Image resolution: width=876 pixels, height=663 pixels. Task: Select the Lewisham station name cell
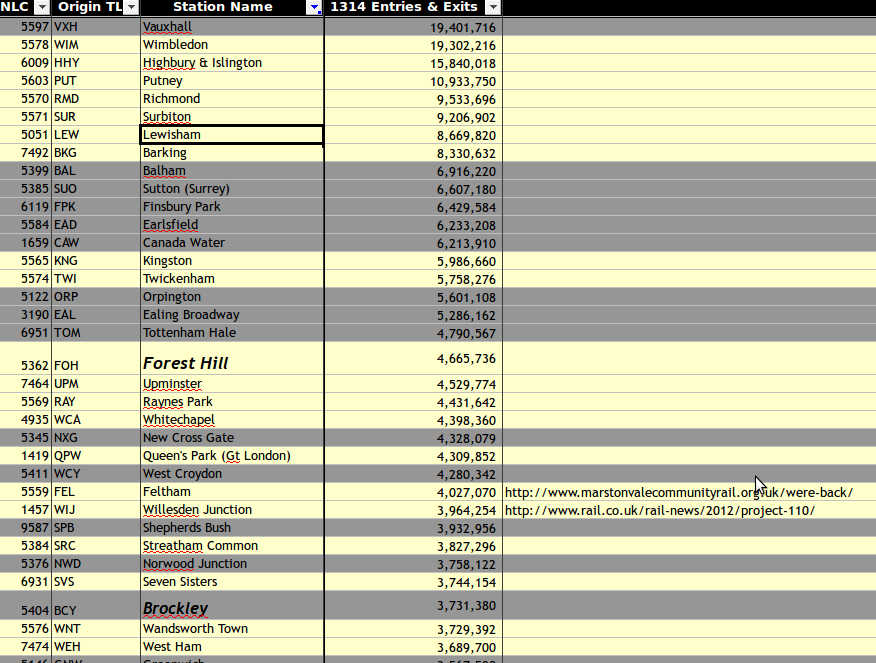(231, 135)
